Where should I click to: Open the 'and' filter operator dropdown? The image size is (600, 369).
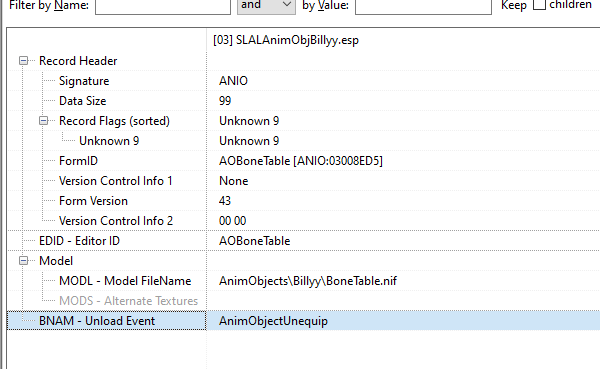pyautogui.click(x=266, y=5)
